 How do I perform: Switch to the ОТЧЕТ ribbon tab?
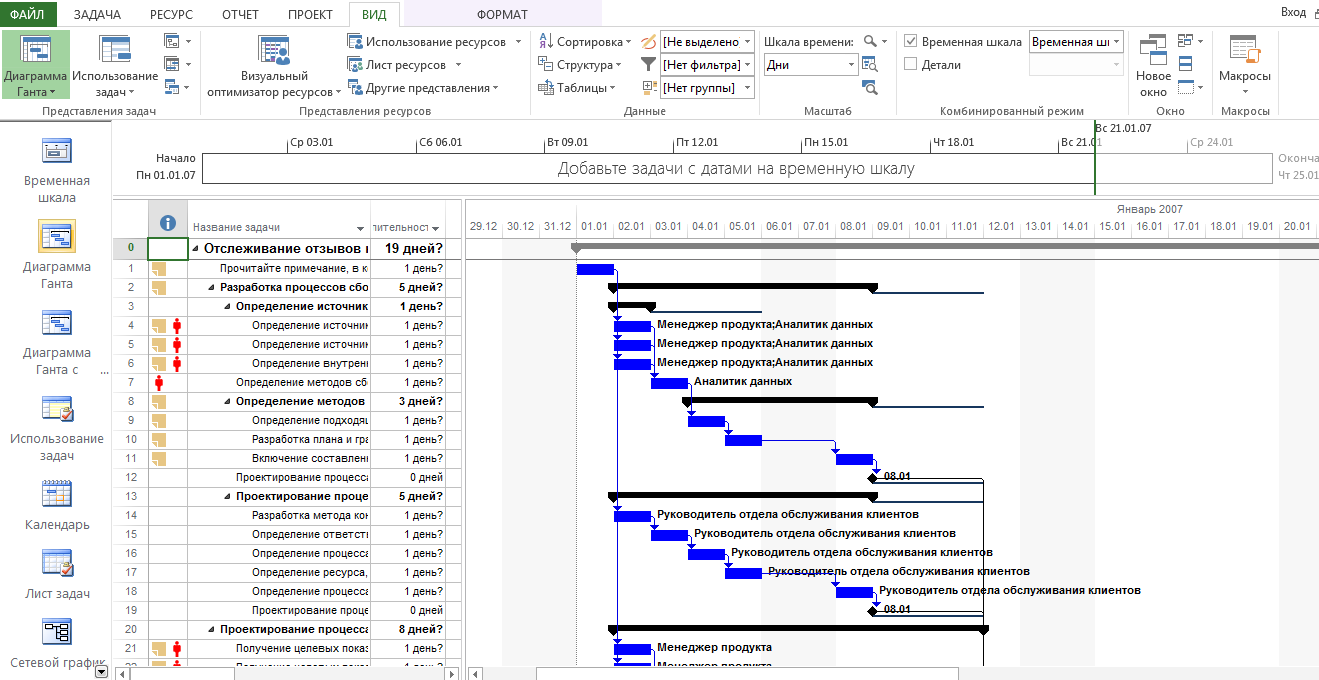click(x=240, y=14)
